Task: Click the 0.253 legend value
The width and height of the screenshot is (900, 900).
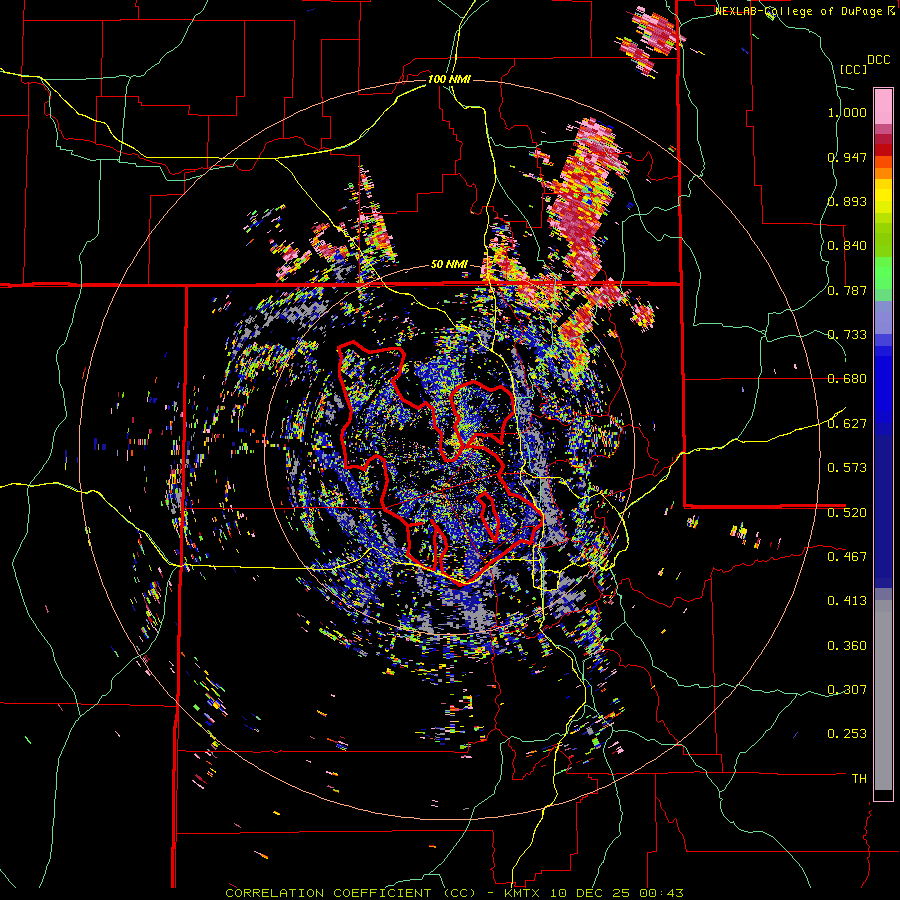Action: click(847, 734)
